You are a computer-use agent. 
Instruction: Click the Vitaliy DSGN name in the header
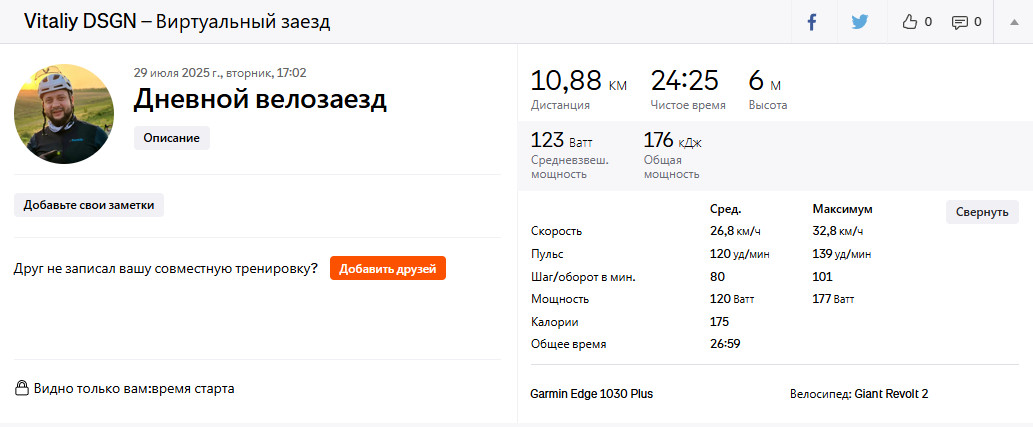80,22
